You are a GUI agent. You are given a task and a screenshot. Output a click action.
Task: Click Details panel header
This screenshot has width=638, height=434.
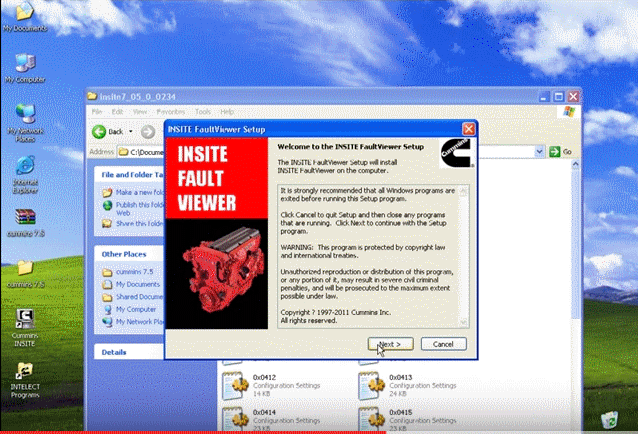click(x=129, y=352)
